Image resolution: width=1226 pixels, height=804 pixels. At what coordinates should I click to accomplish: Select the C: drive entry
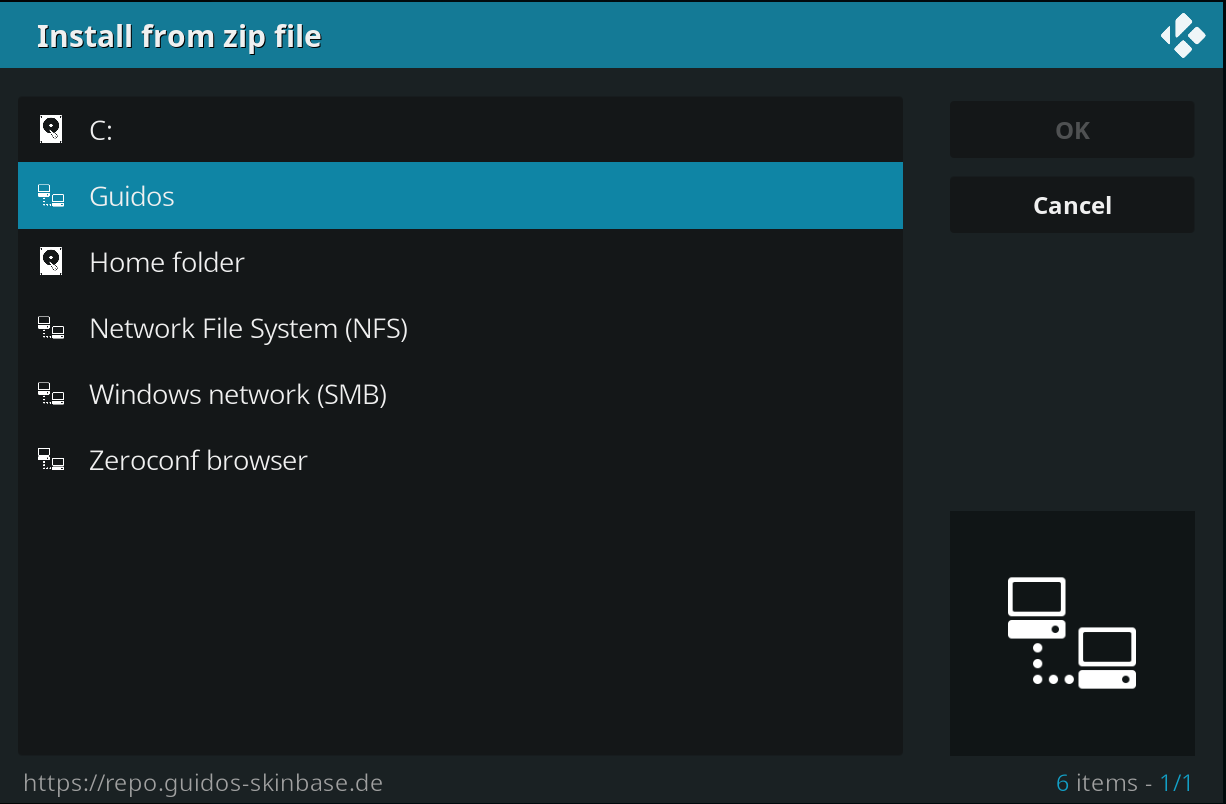click(460, 130)
